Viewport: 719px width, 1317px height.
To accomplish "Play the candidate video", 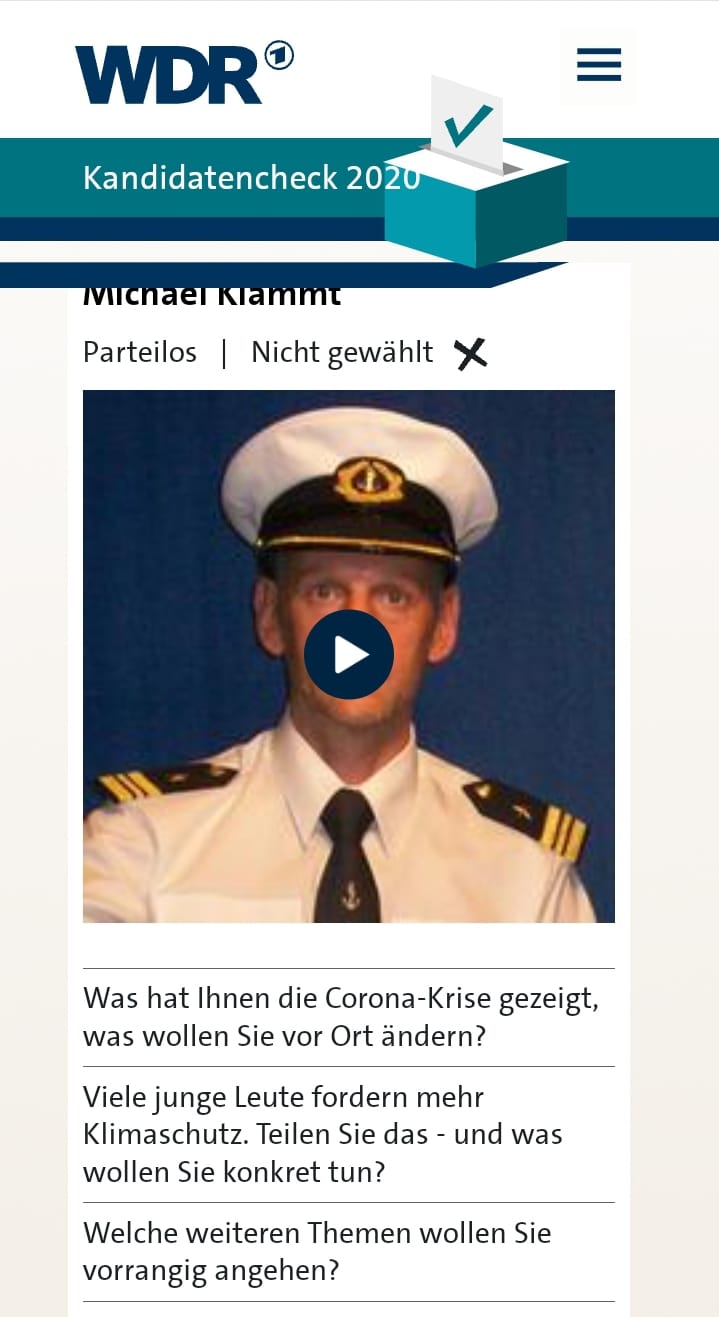I will click(x=349, y=655).
